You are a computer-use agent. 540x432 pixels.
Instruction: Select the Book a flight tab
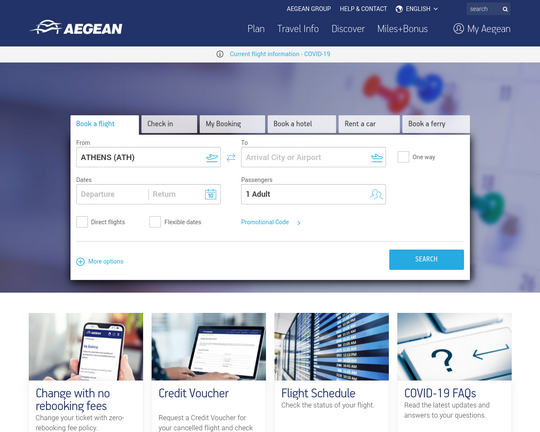[x=105, y=124]
